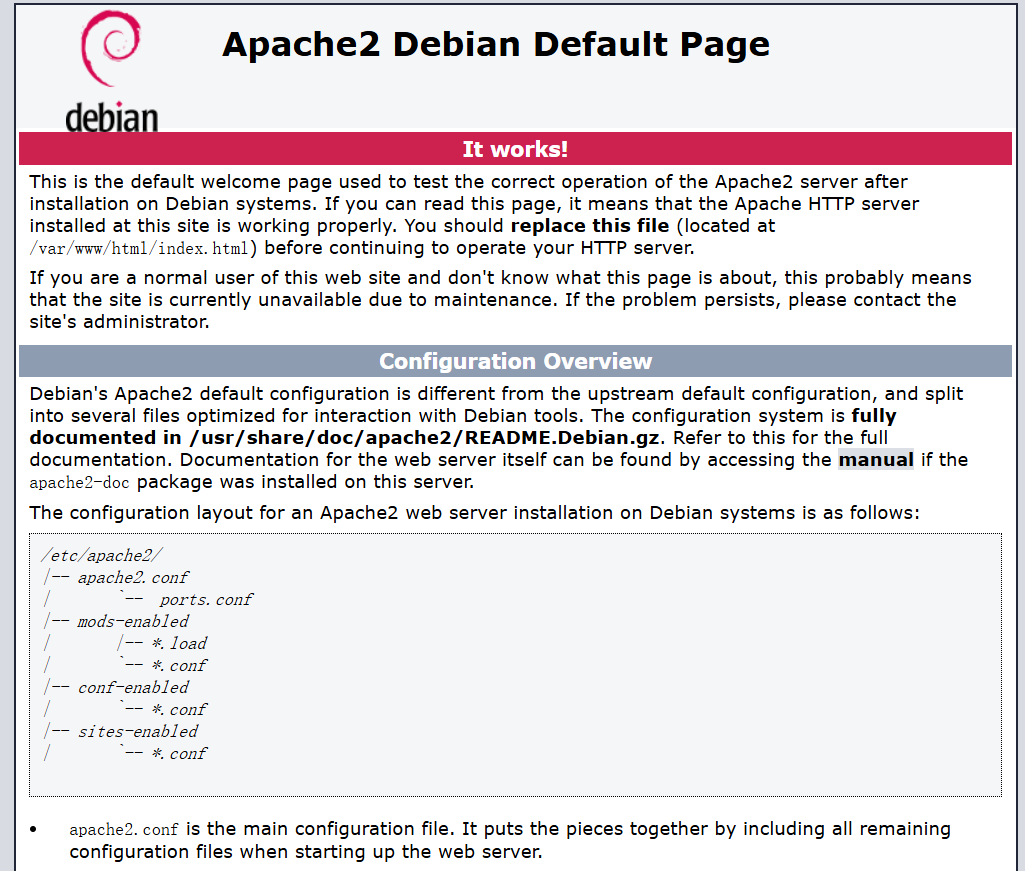Click the Debian swirl logo
The image size is (1025, 871).
[x=110, y=48]
